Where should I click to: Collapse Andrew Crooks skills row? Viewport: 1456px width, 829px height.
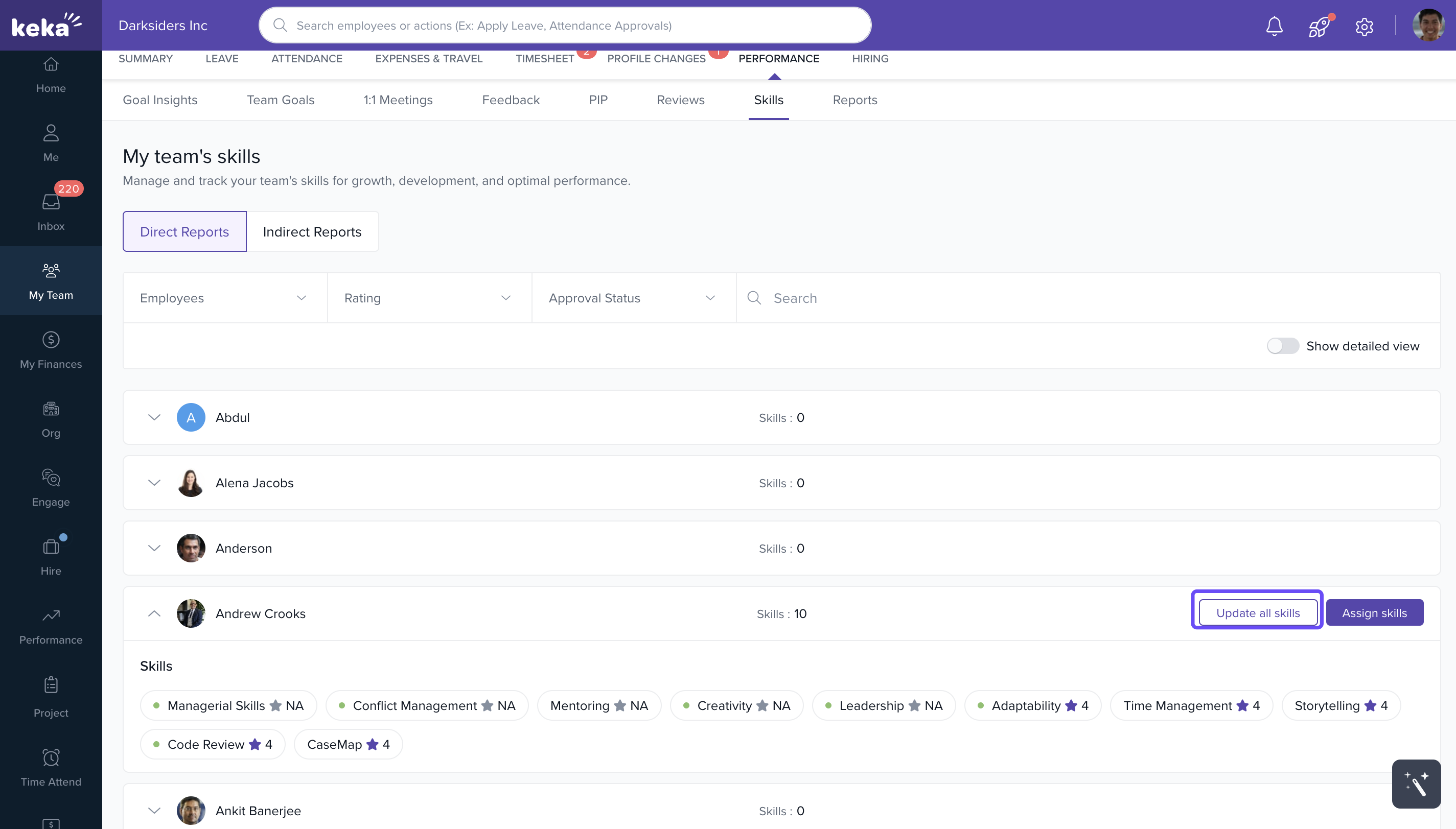(154, 613)
